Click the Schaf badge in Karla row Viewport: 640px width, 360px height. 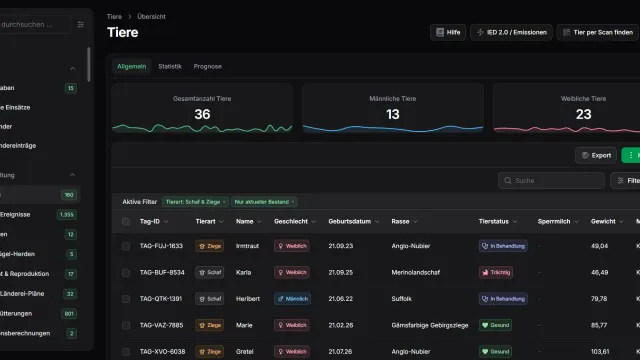point(209,272)
